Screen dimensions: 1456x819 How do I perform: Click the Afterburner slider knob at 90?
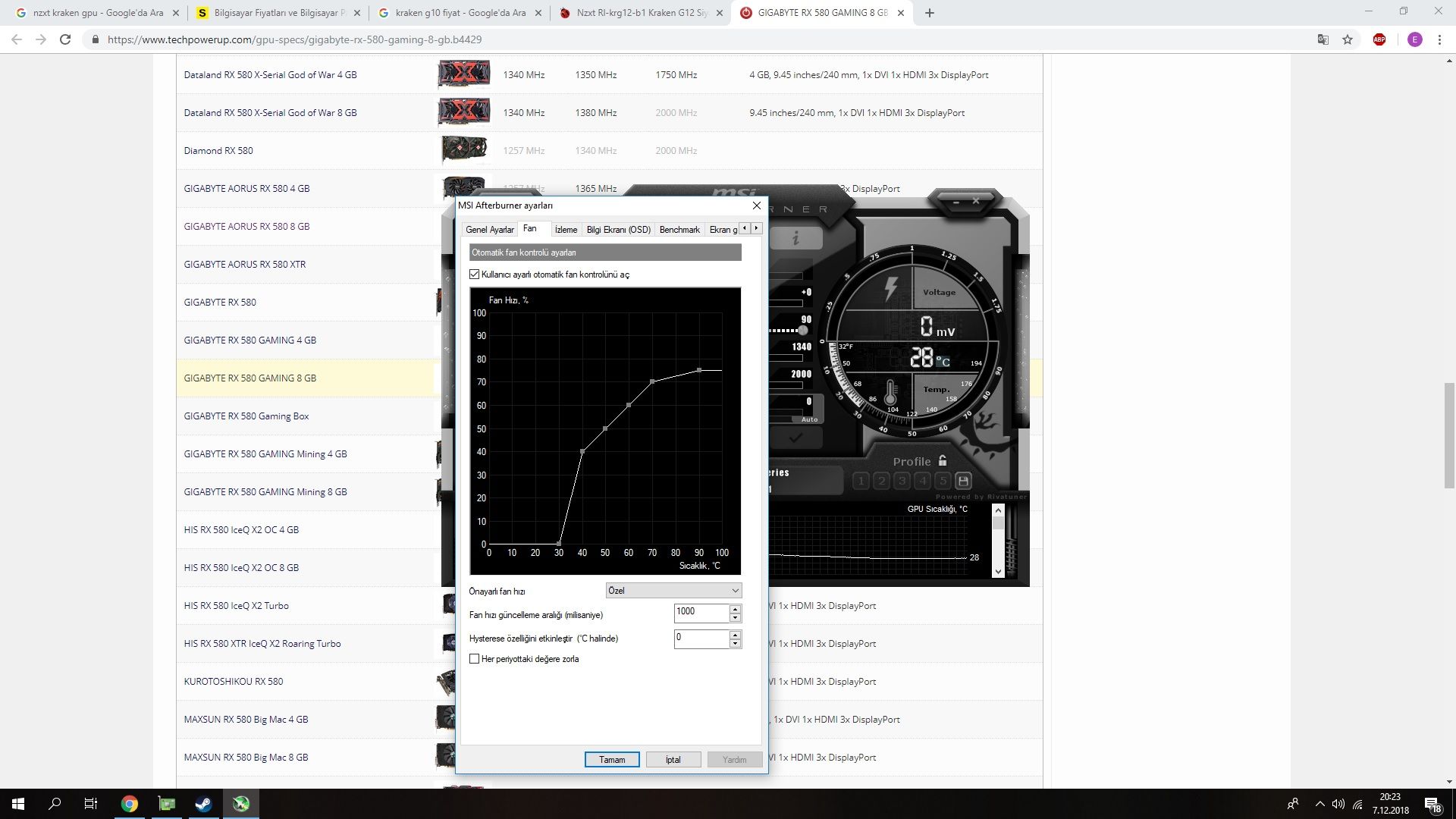click(802, 331)
